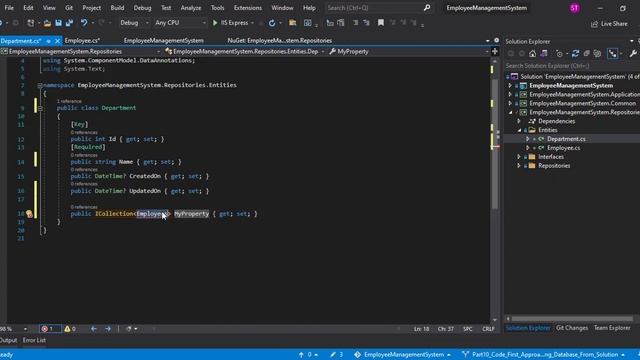
Task: Open the Git menu
Action: point(69,8)
